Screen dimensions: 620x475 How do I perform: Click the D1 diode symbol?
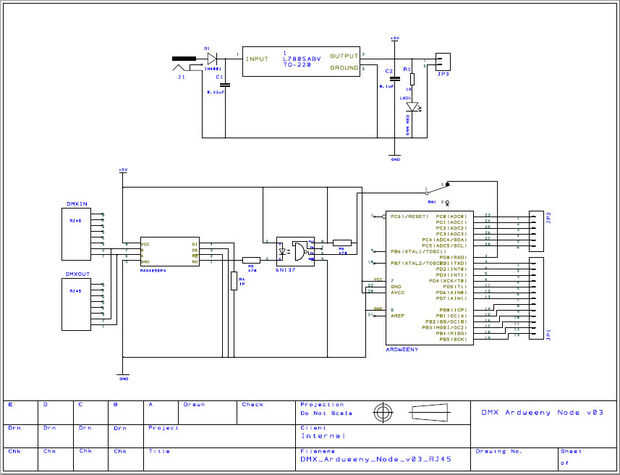212,59
